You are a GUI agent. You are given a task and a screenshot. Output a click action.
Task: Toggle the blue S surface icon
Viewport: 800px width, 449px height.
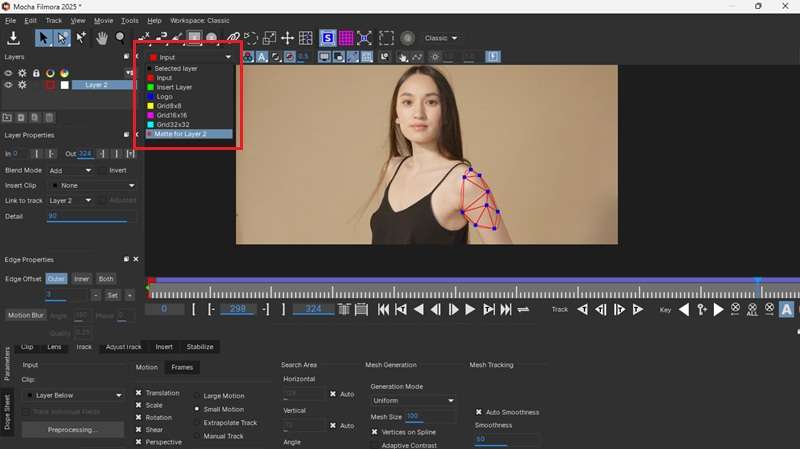[328, 38]
